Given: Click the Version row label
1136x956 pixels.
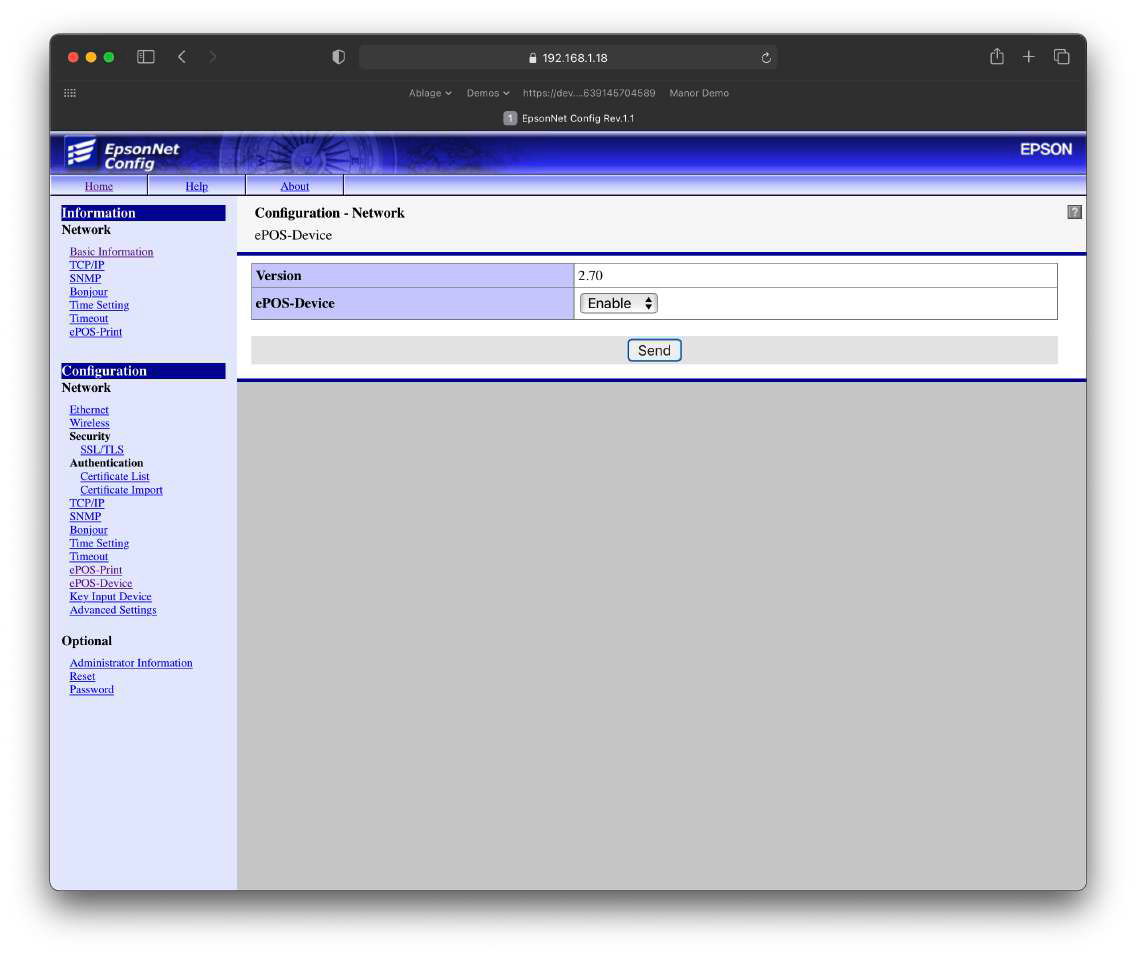Looking at the screenshot, I should click(278, 275).
